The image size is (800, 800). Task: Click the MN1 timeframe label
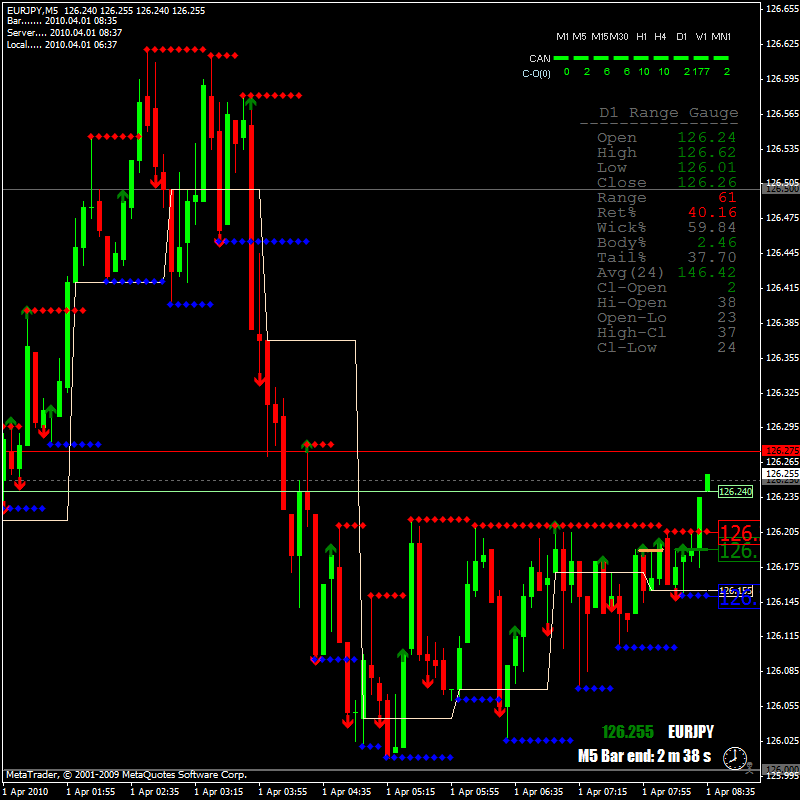(x=721, y=37)
